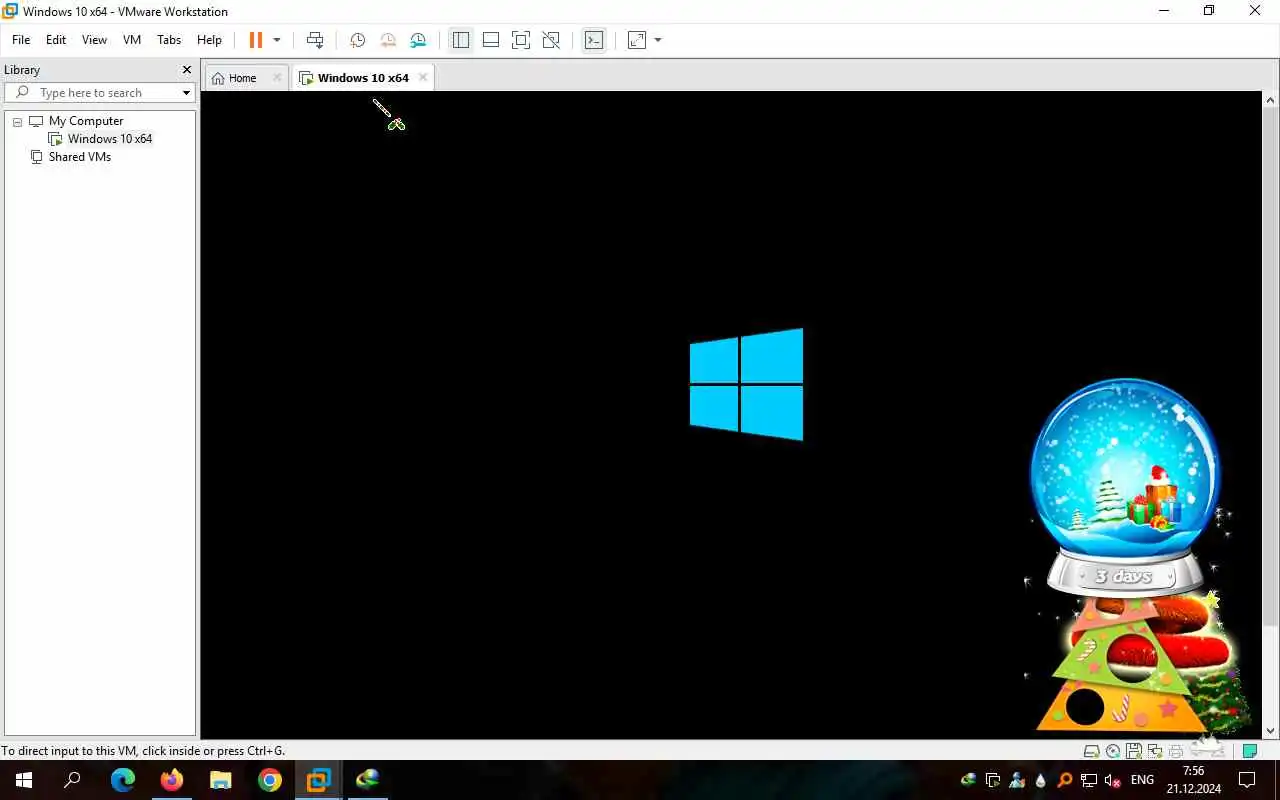1280x800 pixels.
Task: Click the stretch guest display icon
Action: coord(637,40)
